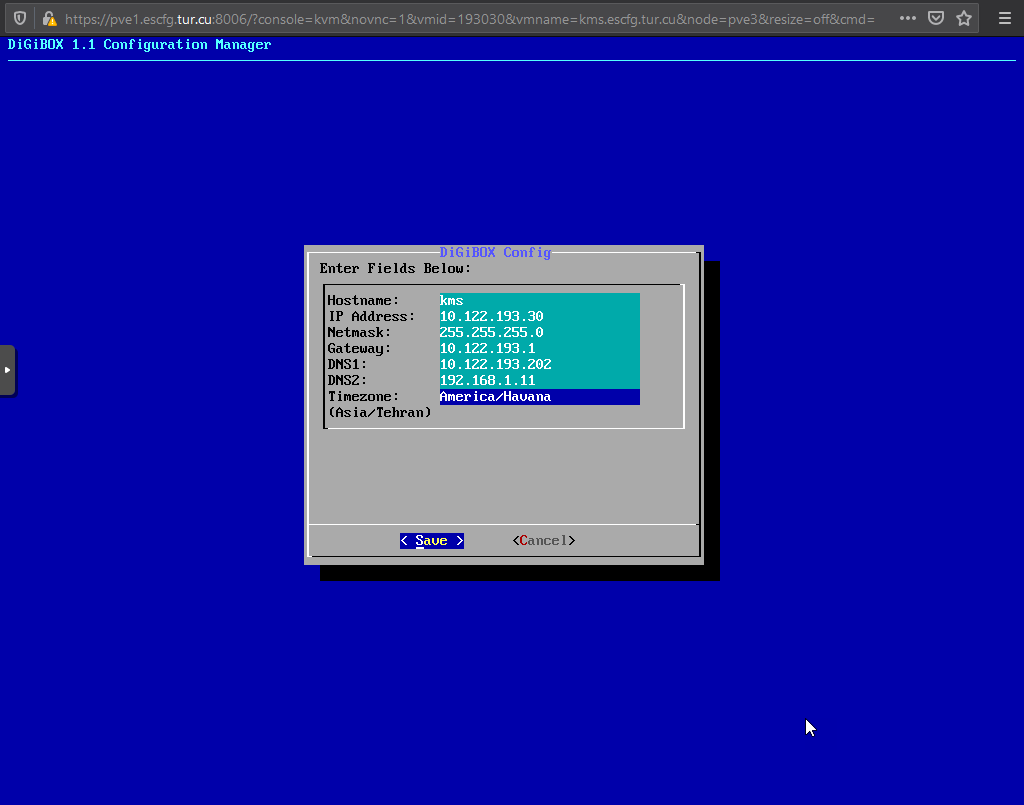The height and width of the screenshot is (805, 1024).
Task: Click the 'DNS1:' label
Action: (347, 364)
